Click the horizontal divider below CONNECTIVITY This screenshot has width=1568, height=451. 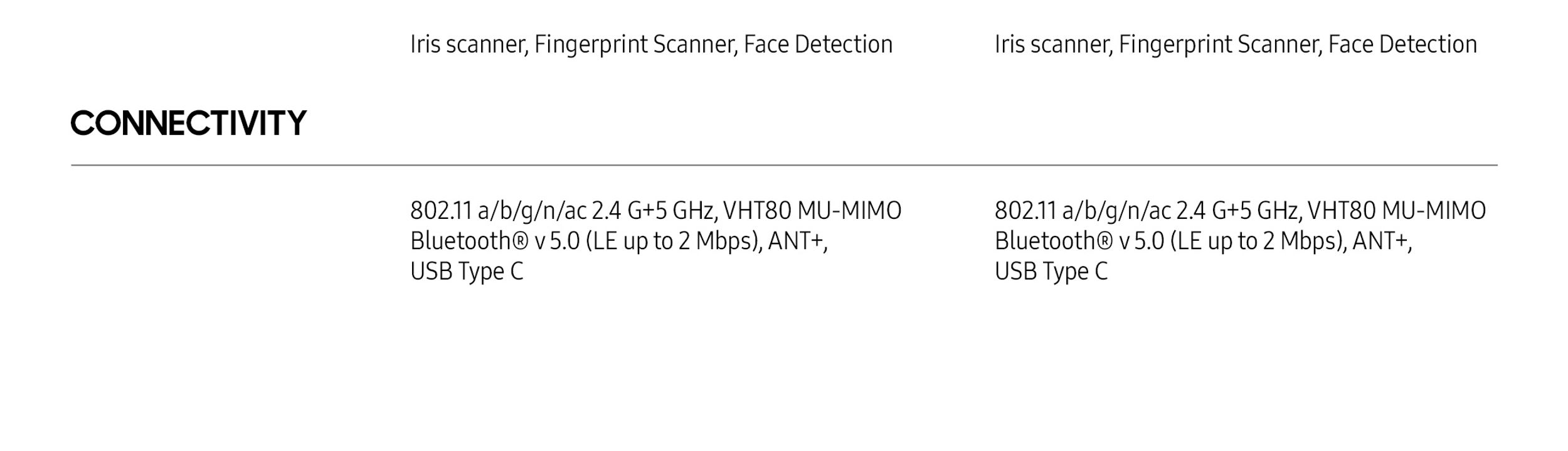pyautogui.click(x=784, y=165)
